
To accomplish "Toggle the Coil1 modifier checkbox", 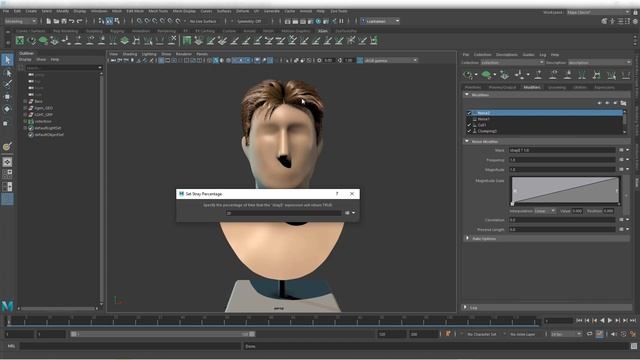I will coord(469,125).
